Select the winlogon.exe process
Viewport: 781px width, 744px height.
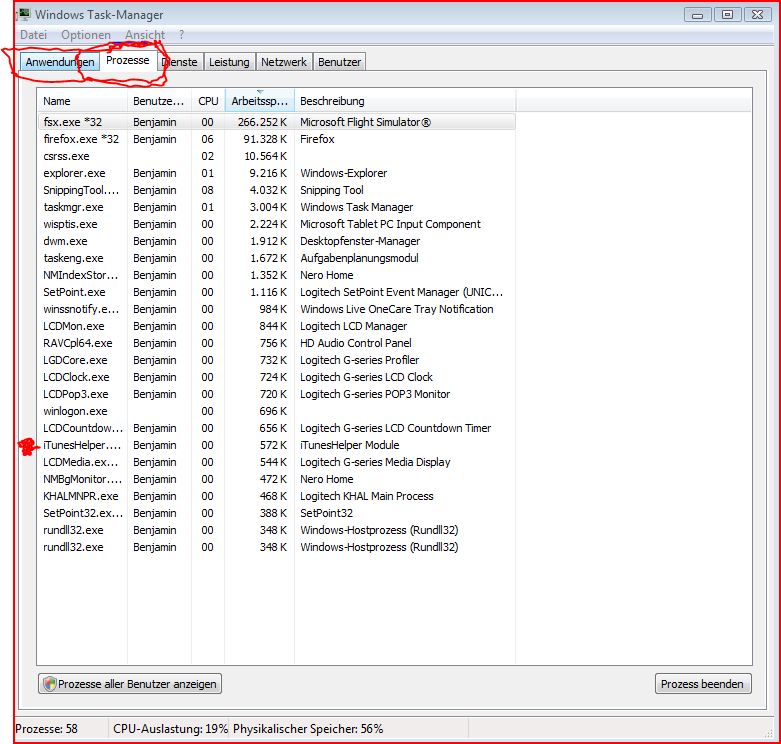(x=276, y=411)
